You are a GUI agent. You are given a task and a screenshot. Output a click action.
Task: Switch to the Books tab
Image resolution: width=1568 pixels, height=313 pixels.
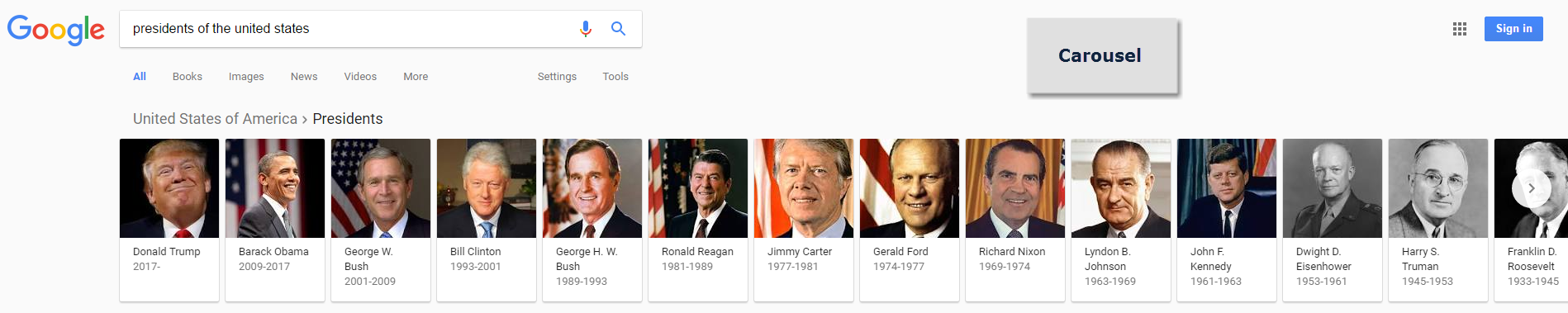[188, 76]
